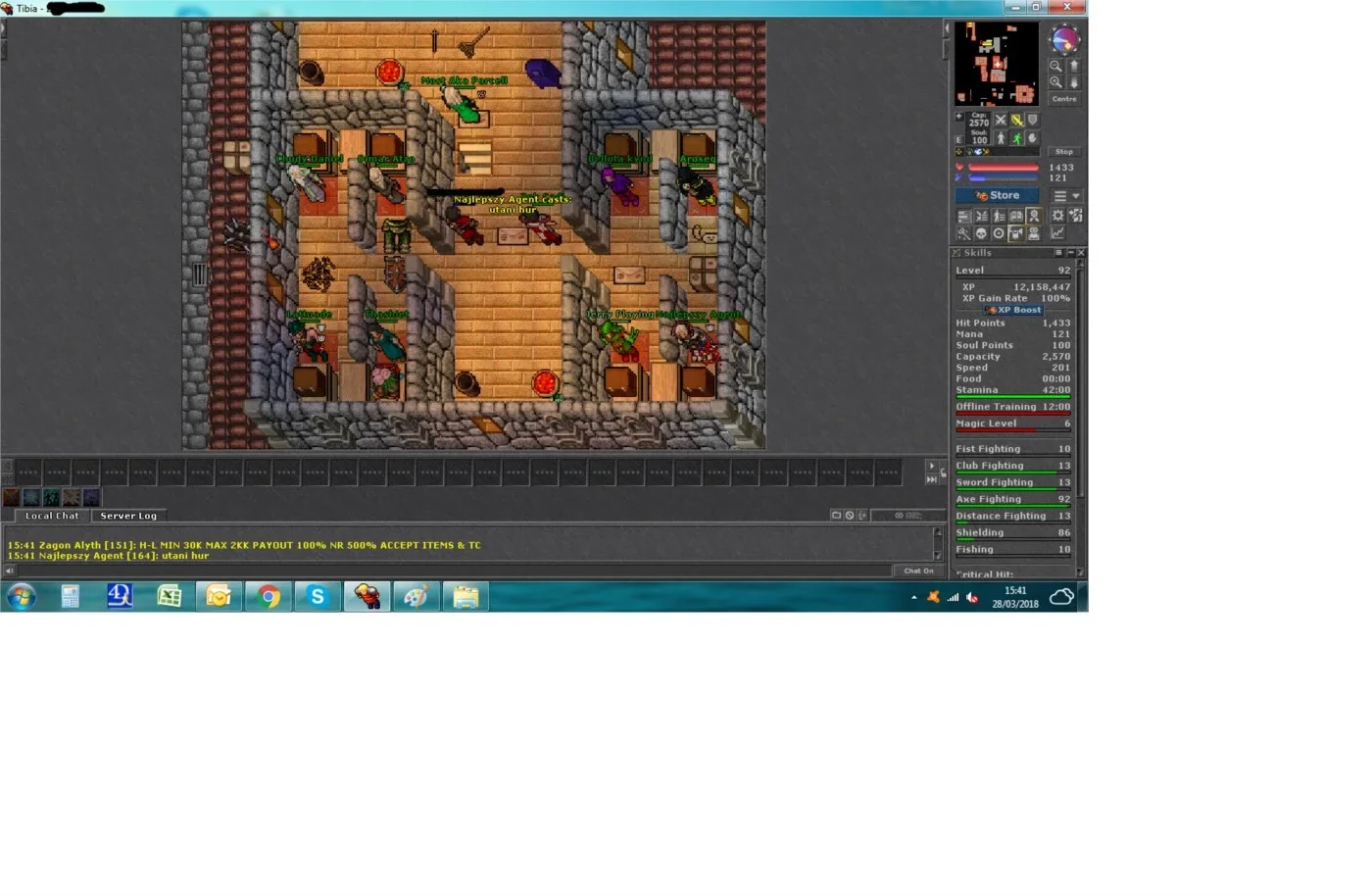
Task: Expand the plus button beside Cap
Action: 959,117
